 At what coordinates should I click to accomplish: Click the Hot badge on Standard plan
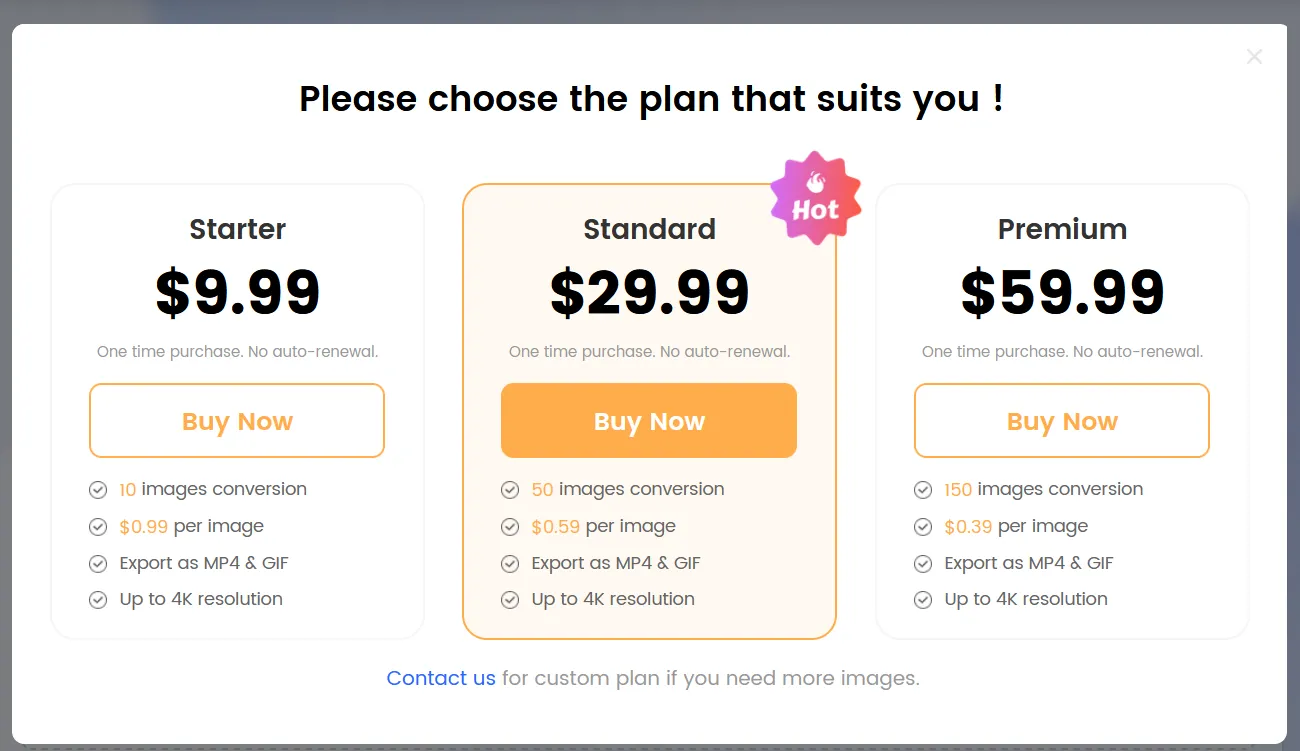(x=816, y=197)
